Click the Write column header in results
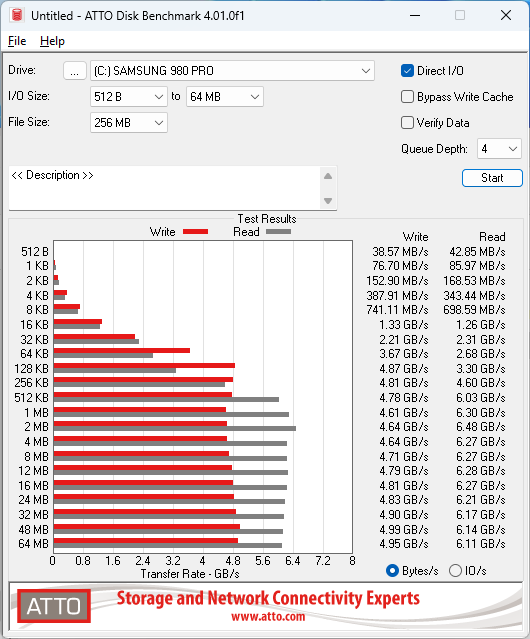The width and height of the screenshot is (530, 639). [x=416, y=237]
